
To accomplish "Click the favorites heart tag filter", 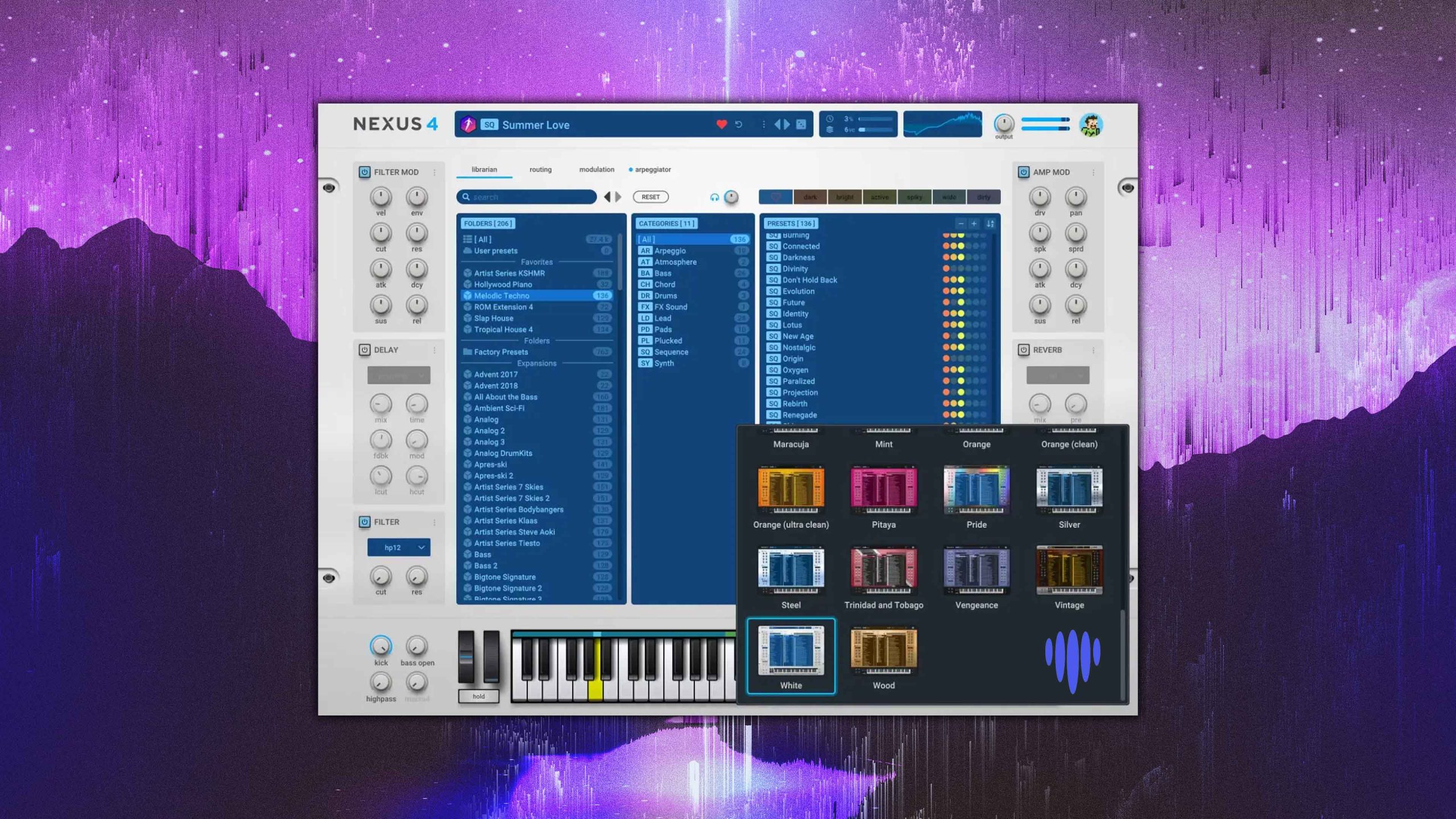I will (776, 197).
